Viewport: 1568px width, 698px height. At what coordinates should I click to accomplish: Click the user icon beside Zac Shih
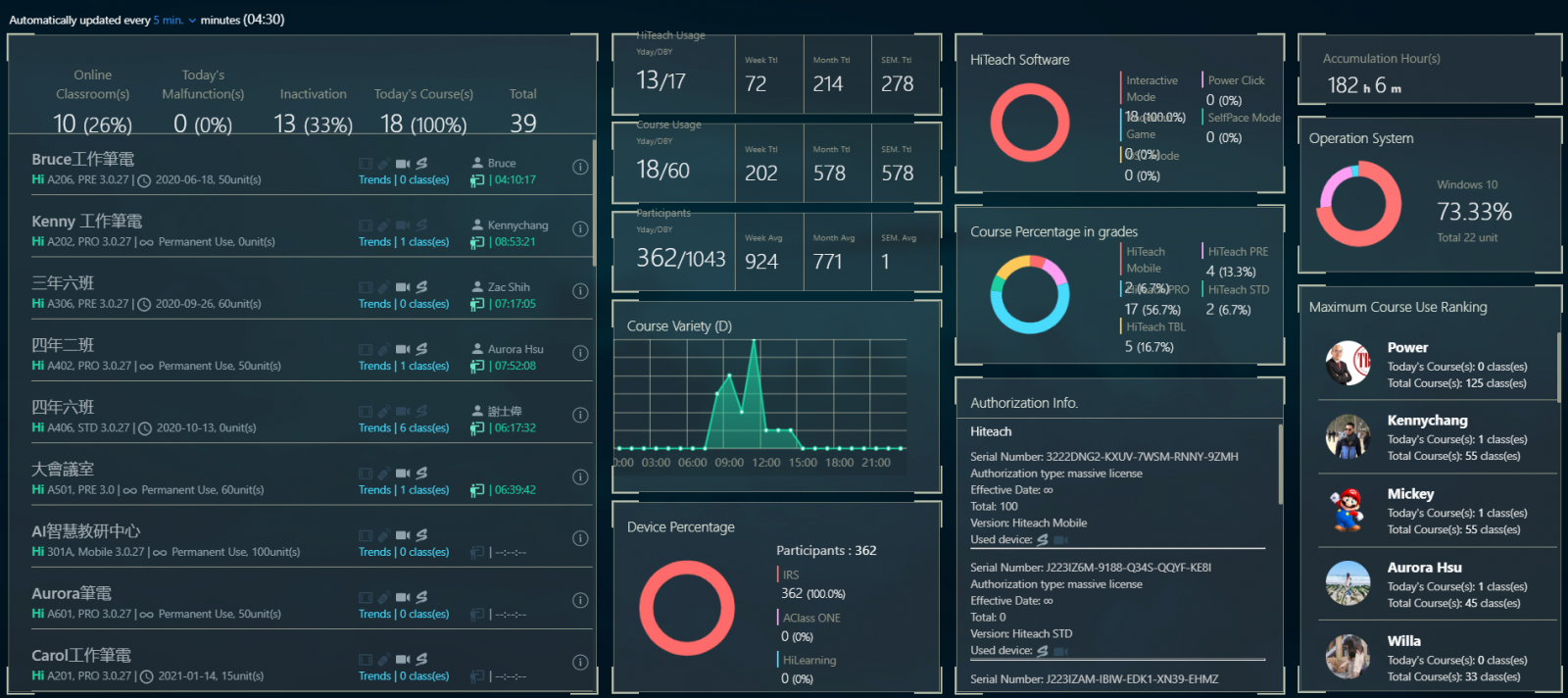point(477,287)
